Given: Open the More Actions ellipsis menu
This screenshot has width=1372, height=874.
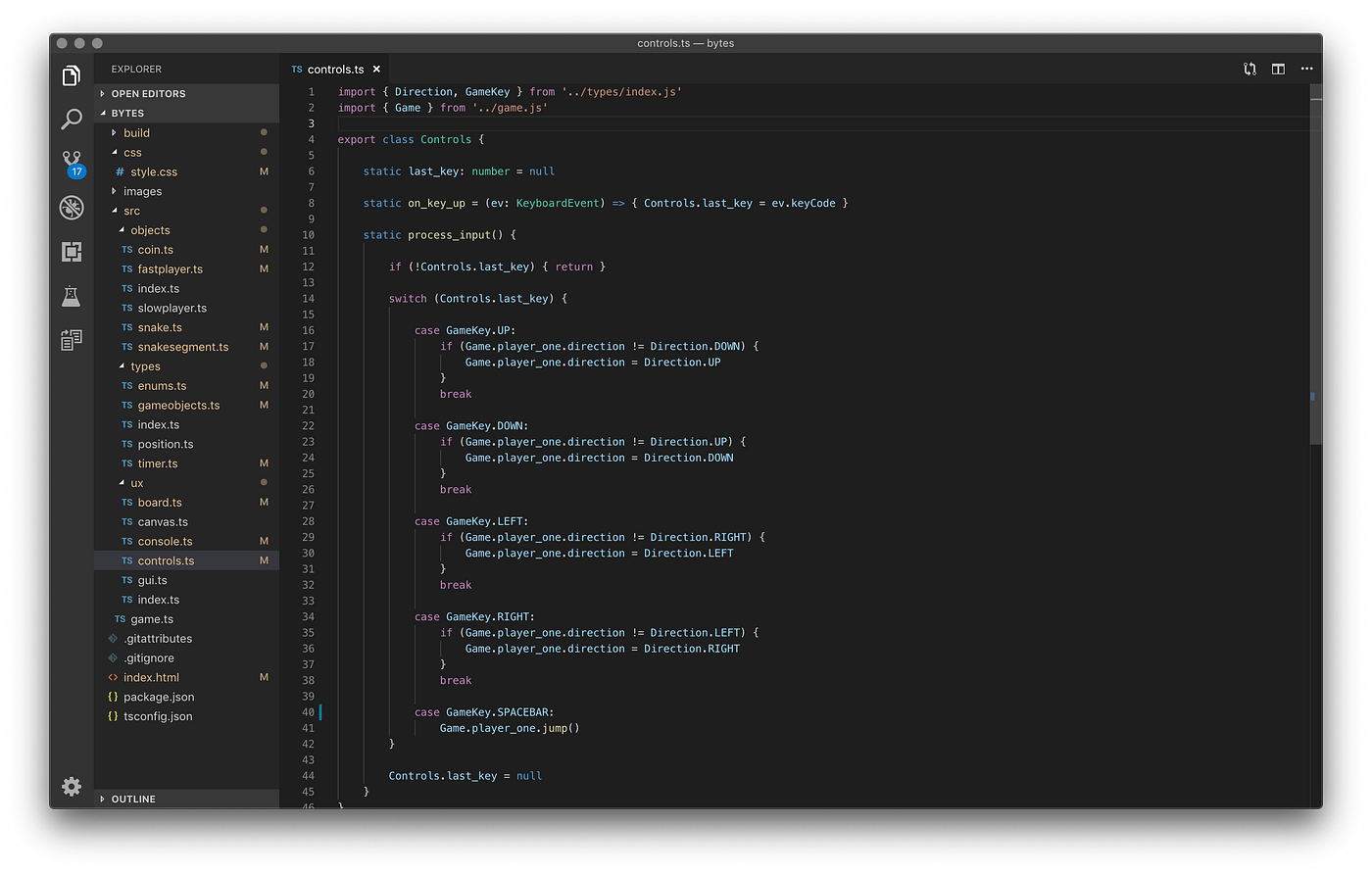Looking at the screenshot, I should (1306, 69).
